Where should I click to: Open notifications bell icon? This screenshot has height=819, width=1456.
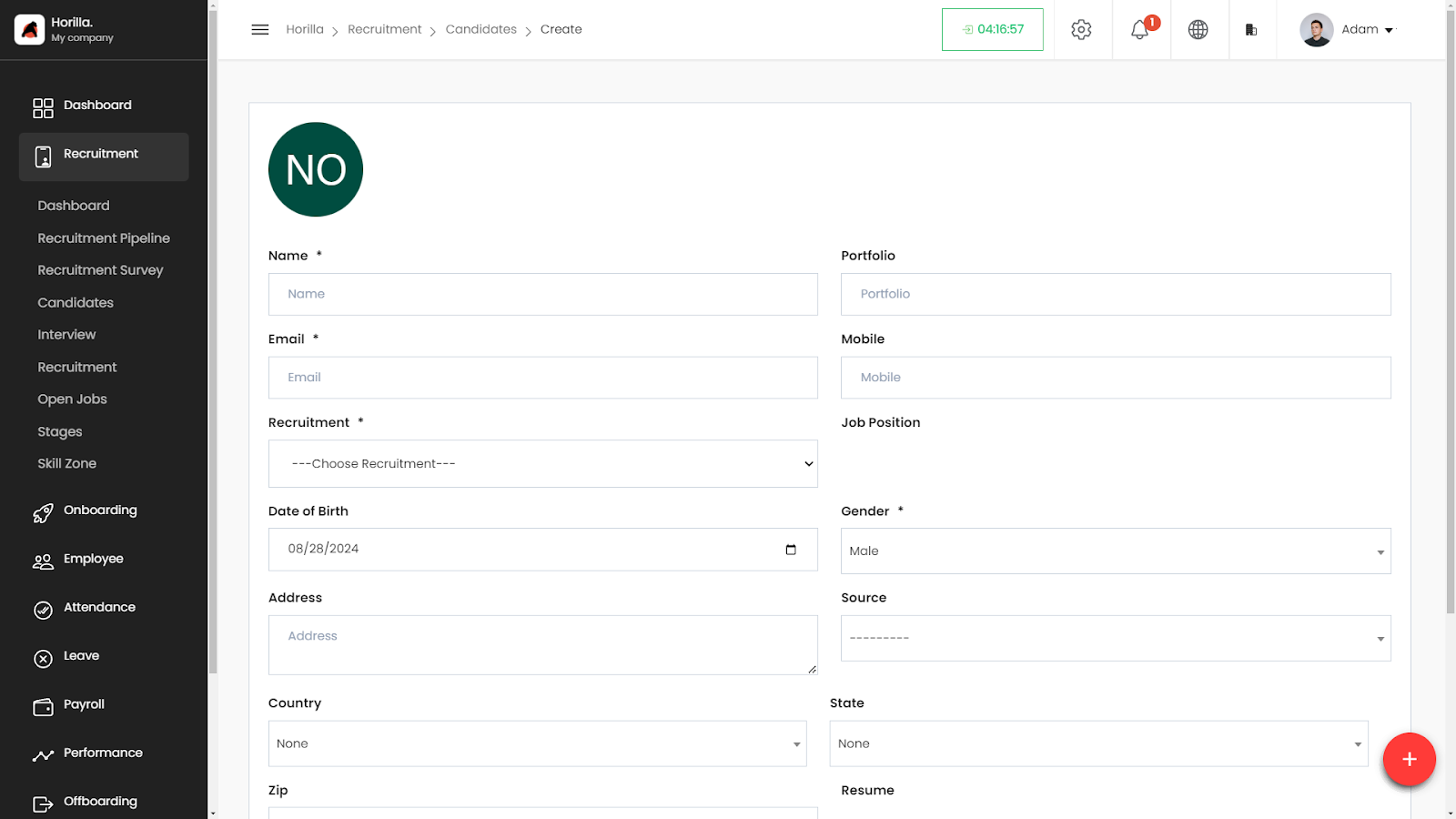[1140, 30]
